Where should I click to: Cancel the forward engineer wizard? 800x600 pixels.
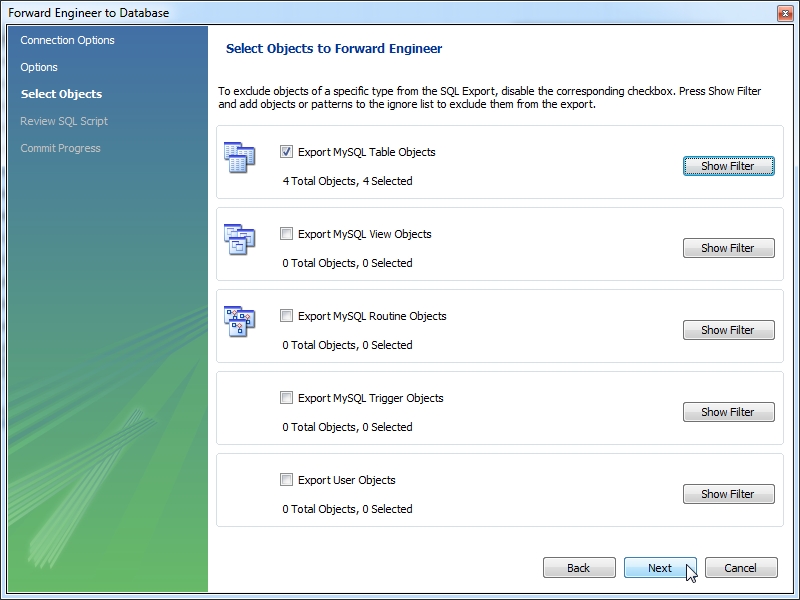pyautogui.click(x=741, y=568)
